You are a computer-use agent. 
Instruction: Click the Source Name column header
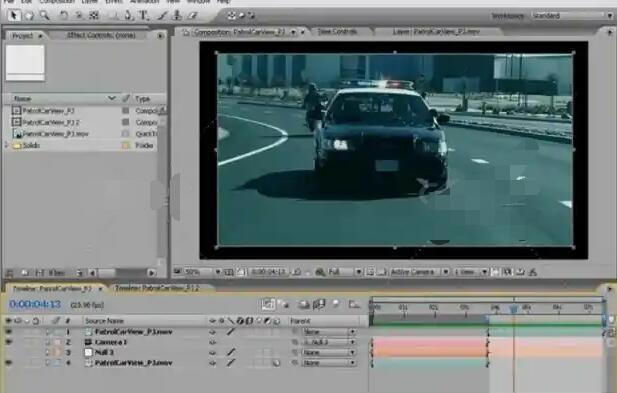pyautogui.click(x=104, y=321)
